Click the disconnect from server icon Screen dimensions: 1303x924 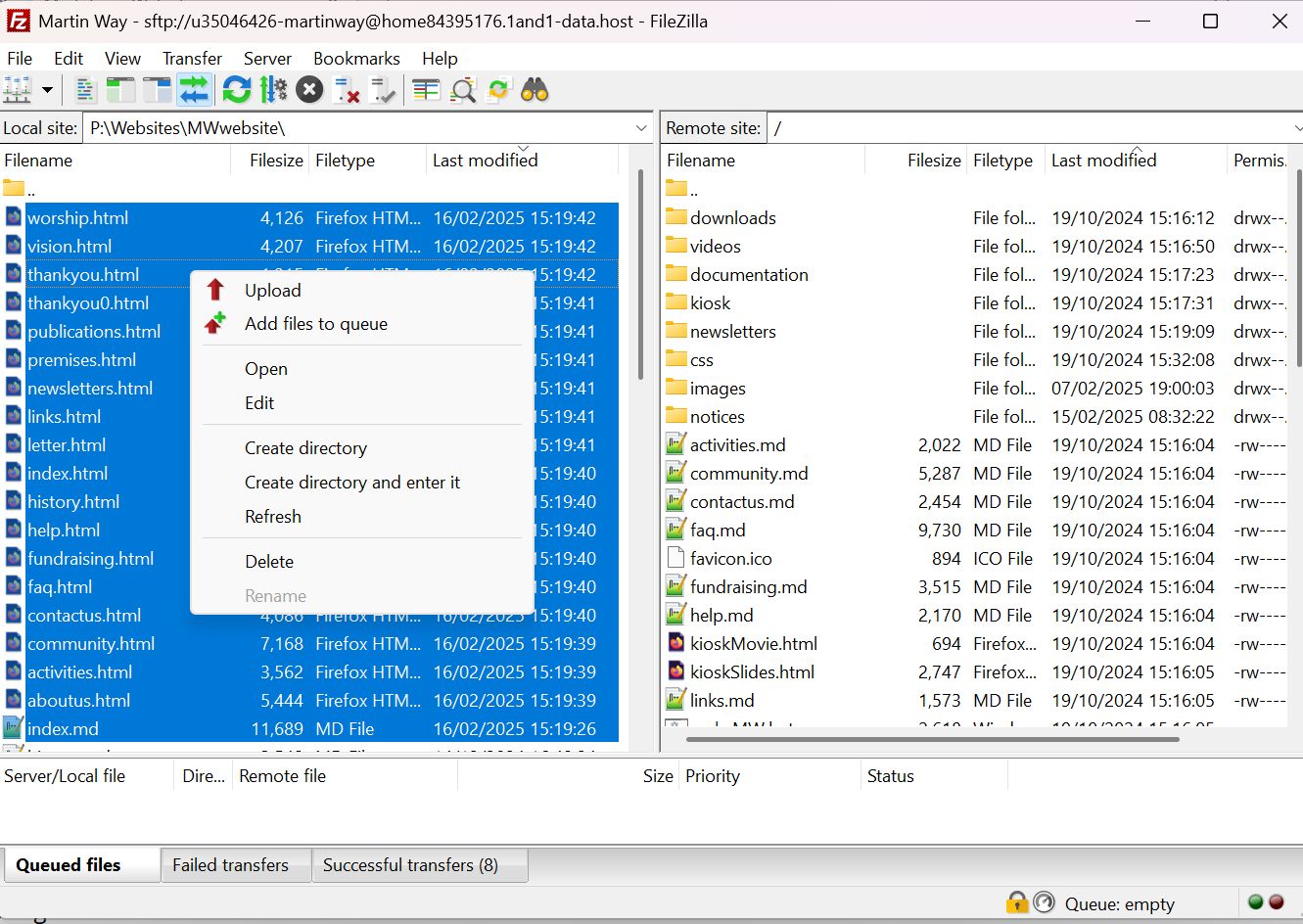tap(347, 91)
